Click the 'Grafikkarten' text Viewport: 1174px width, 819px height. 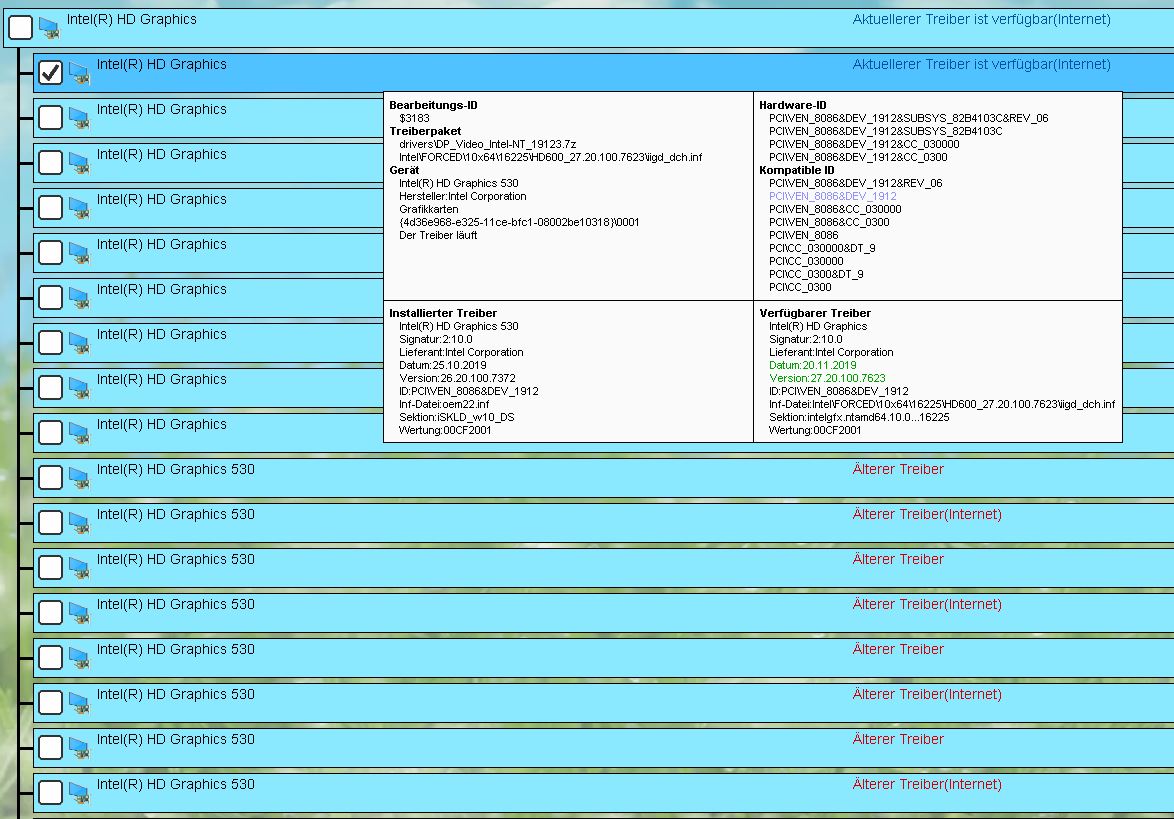(428, 210)
